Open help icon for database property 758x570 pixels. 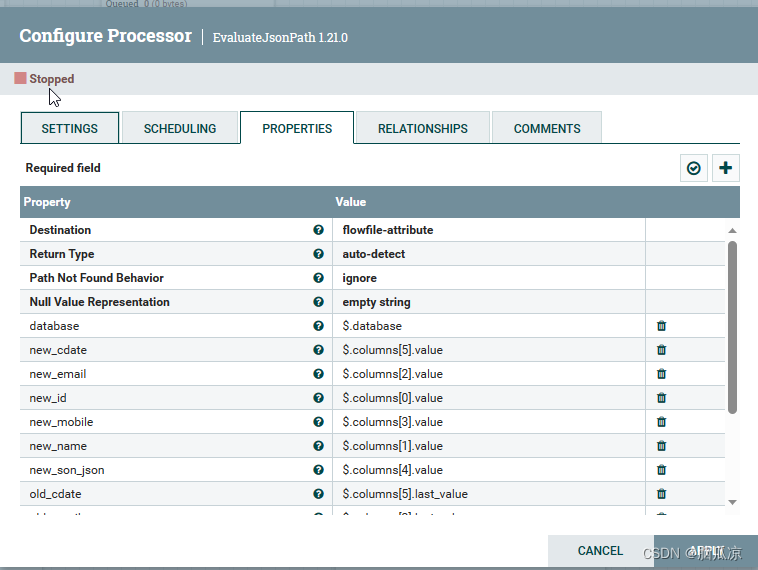pyautogui.click(x=318, y=326)
